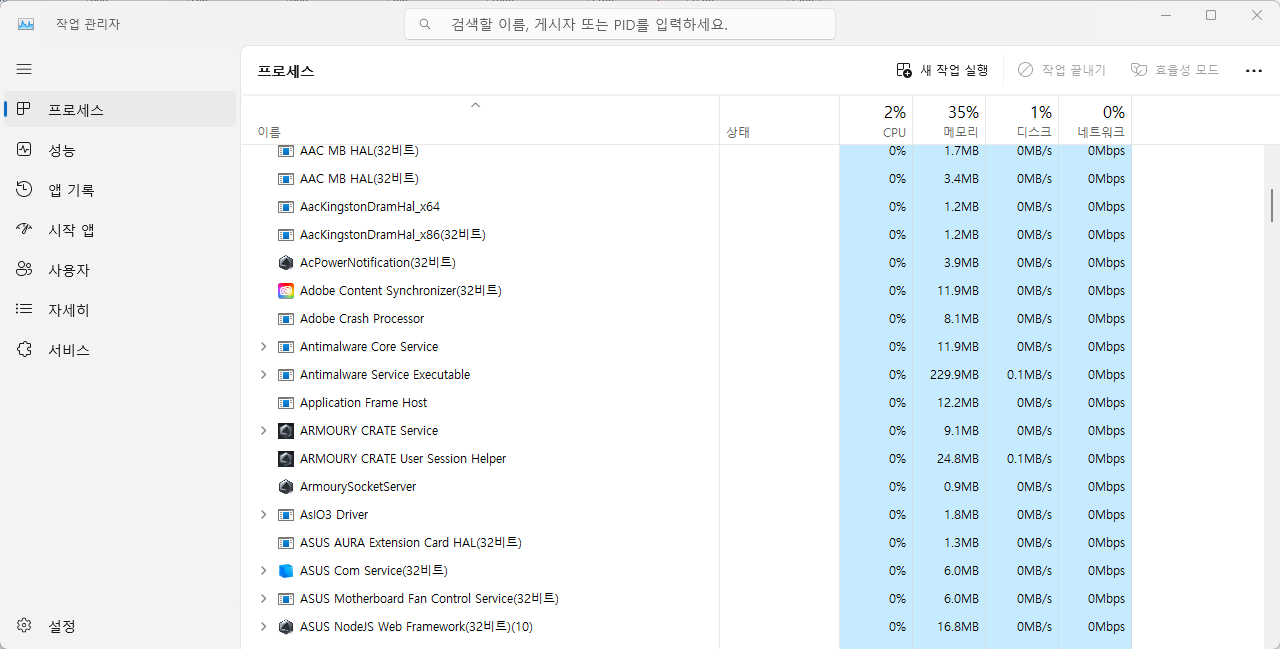Collapse sort arrow above 이름 column
1280x649 pixels.
[x=476, y=105]
